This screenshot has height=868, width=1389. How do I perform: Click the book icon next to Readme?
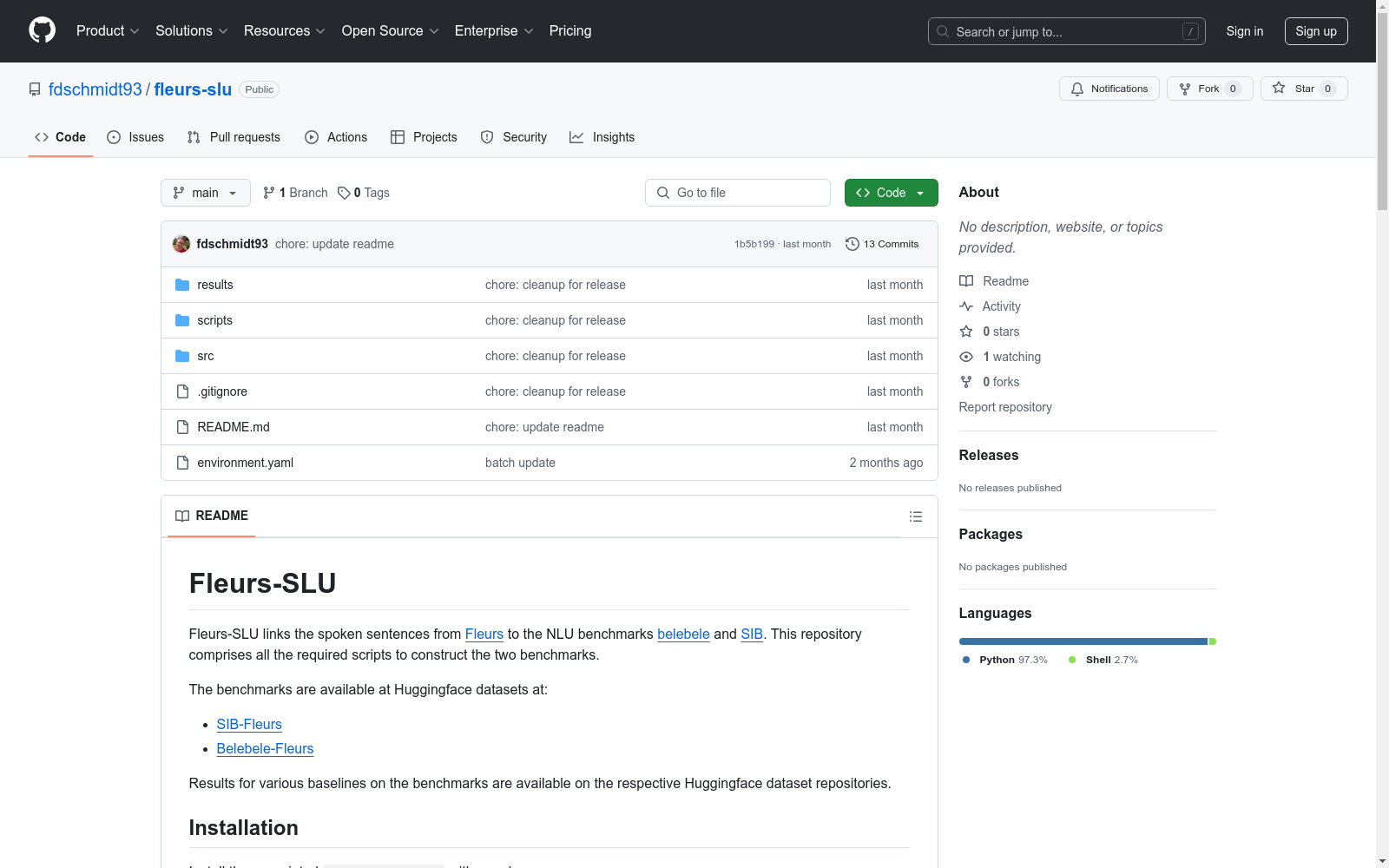pyautogui.click(x=966, y=281)
